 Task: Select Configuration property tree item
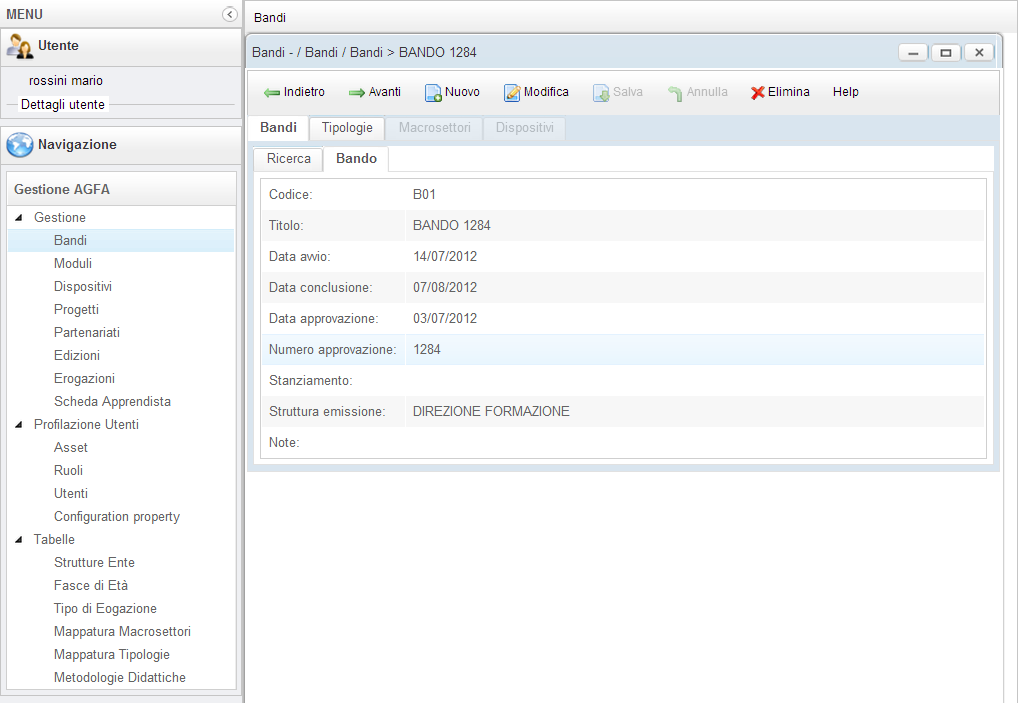[117, 517]
